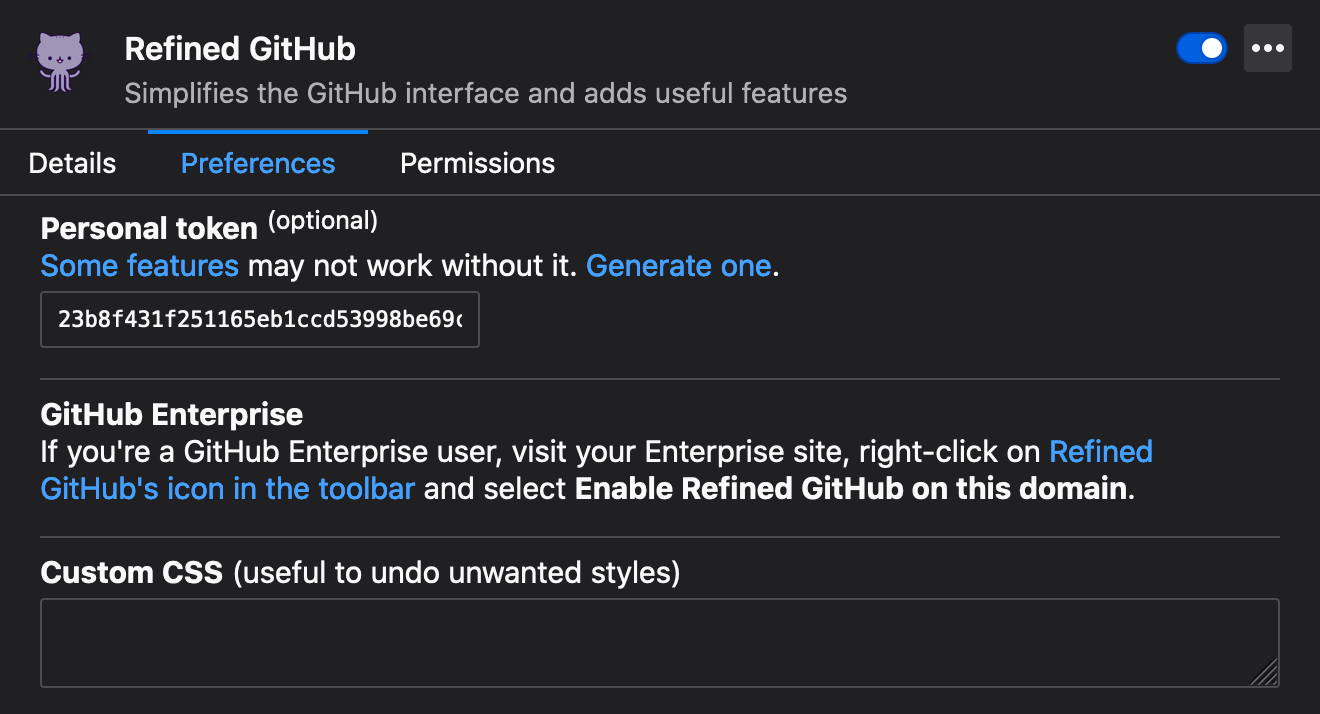
Task: Select the Preferences tab
Action: tap(258, 163)
